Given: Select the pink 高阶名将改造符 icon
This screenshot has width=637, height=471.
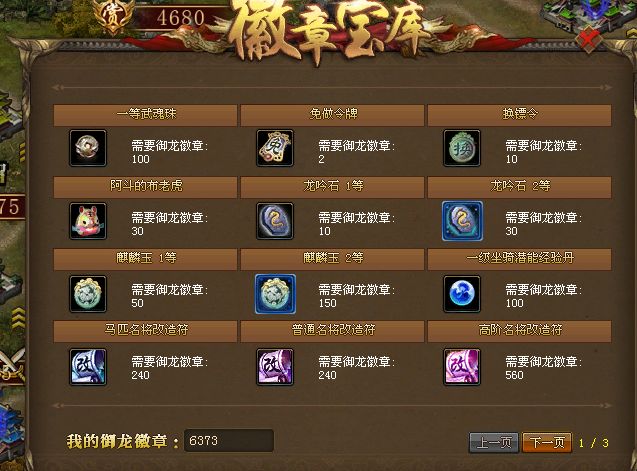Looking at the screenshot, I should pyautogui.click(x=462, y=367).
